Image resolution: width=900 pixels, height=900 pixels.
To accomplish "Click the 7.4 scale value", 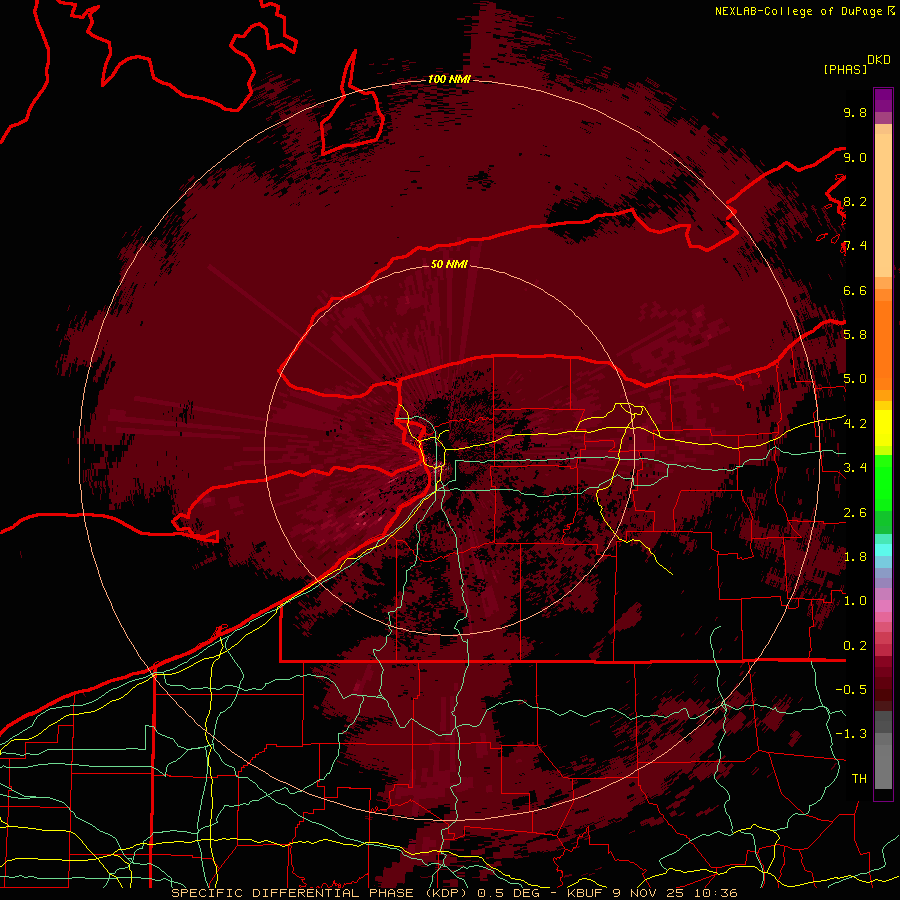I will tap(855, 246).
